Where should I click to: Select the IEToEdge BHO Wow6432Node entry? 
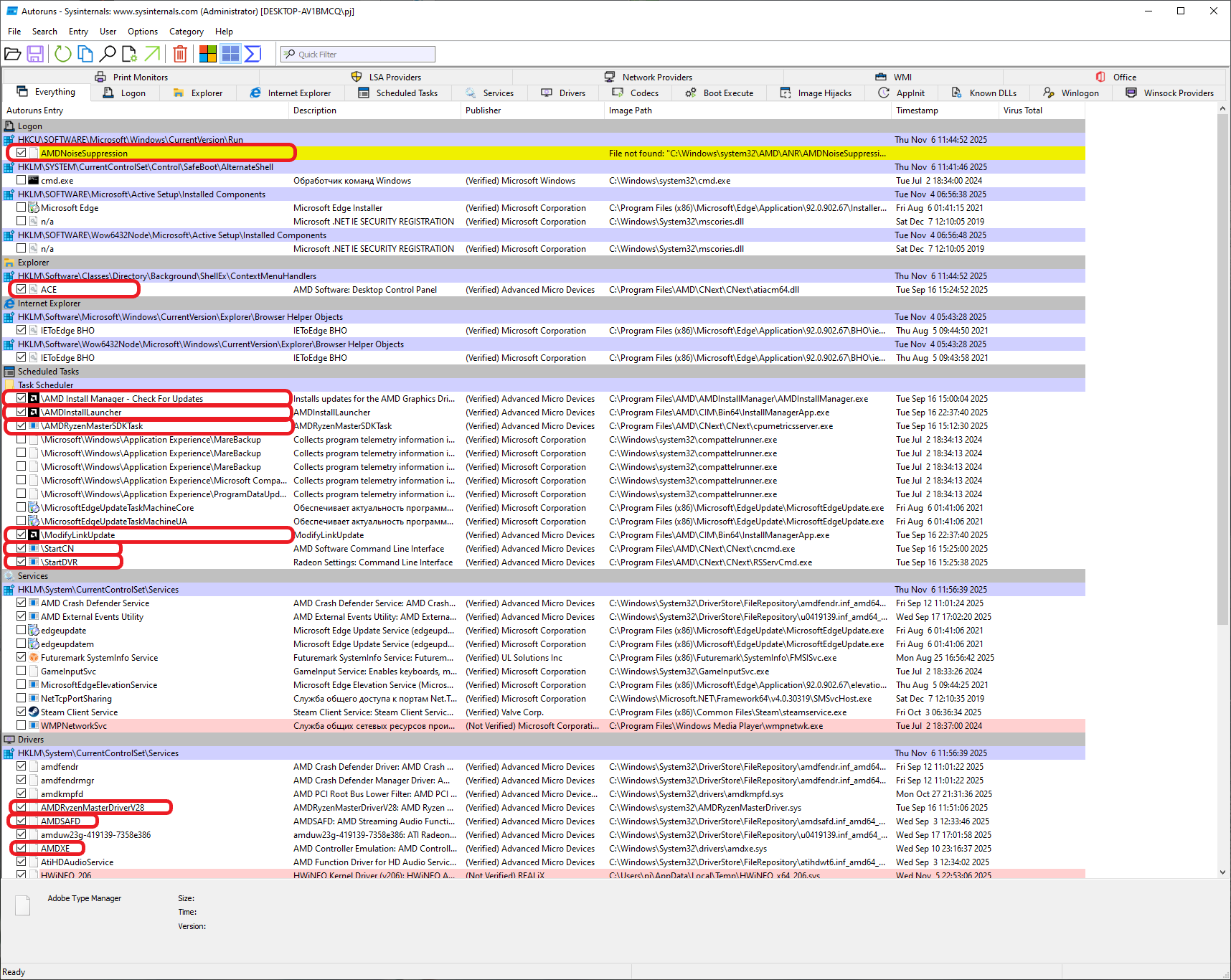pyautogui.click(x=544, y=358)
